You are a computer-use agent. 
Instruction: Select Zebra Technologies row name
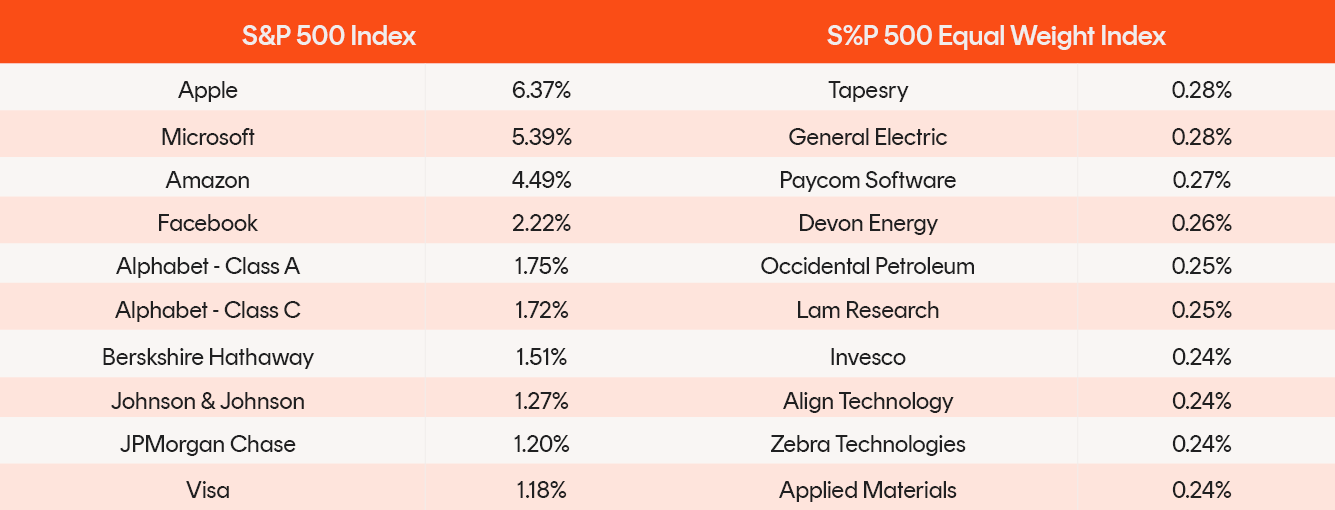tap(868, 444)
